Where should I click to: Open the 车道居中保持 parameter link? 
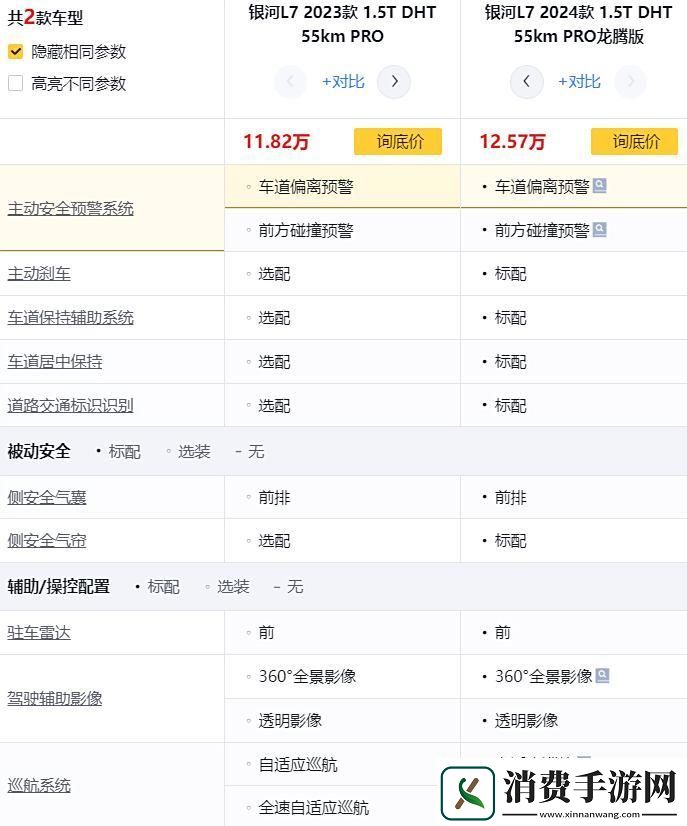[55, 361]
